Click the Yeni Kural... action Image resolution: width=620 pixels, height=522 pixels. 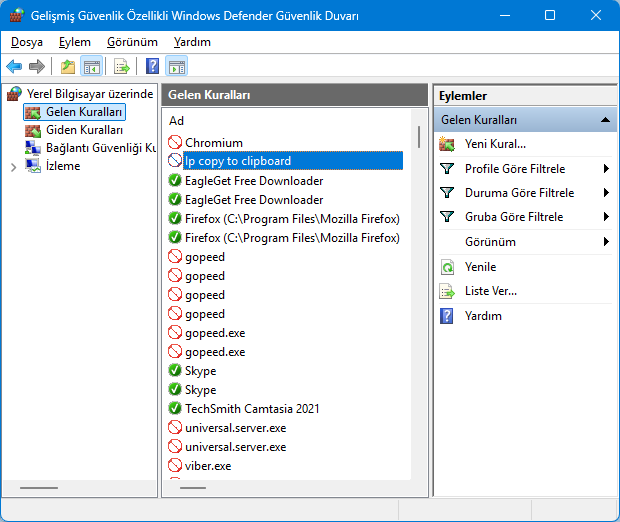tap(495, 144)
